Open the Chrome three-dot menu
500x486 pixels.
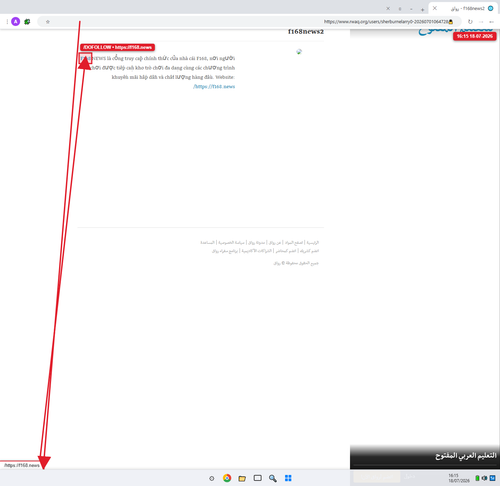(7, 22)
